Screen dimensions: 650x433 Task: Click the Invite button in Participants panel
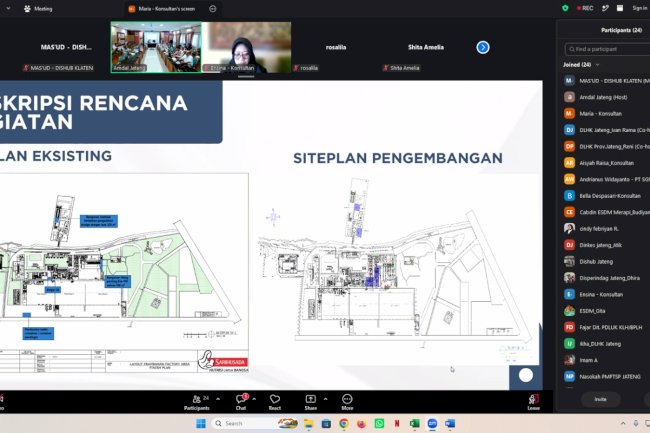coord(600,399)
